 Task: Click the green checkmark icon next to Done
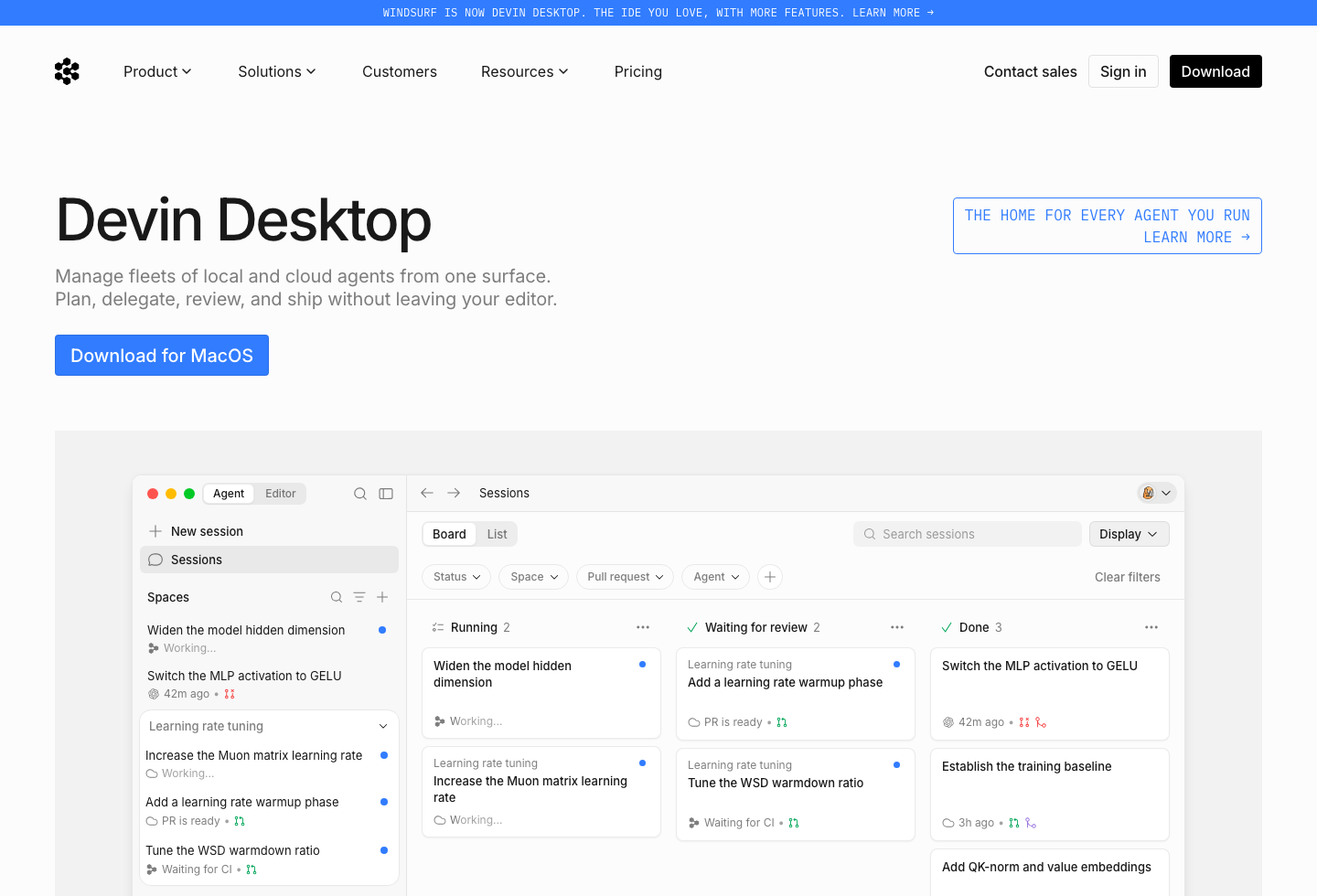tap(947, 627)
